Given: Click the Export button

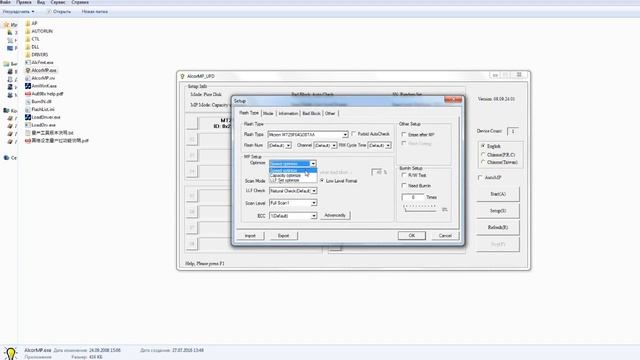Looking at the screenshot, I should 283,236.
